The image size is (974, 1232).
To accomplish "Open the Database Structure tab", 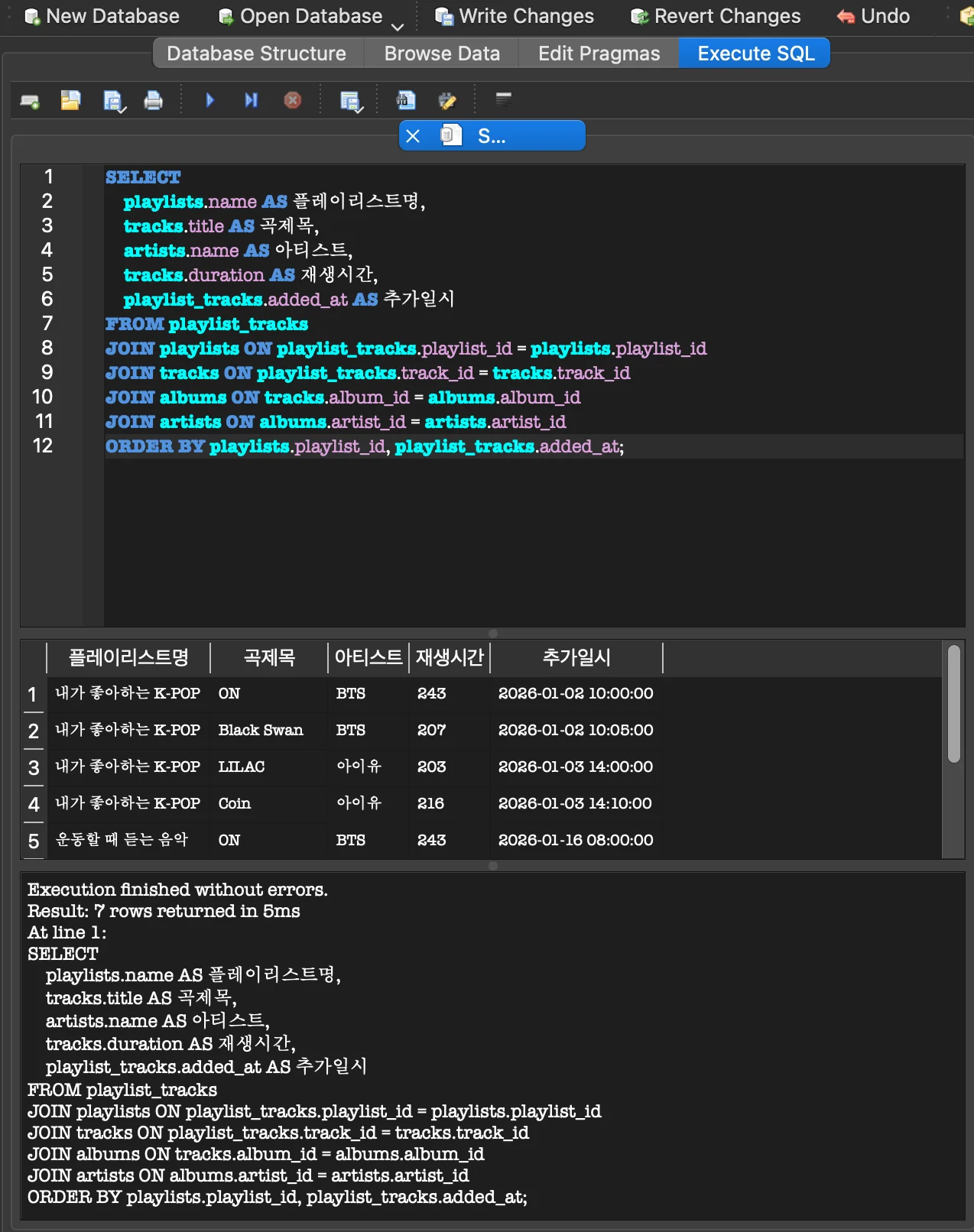I will click(256, 53).
